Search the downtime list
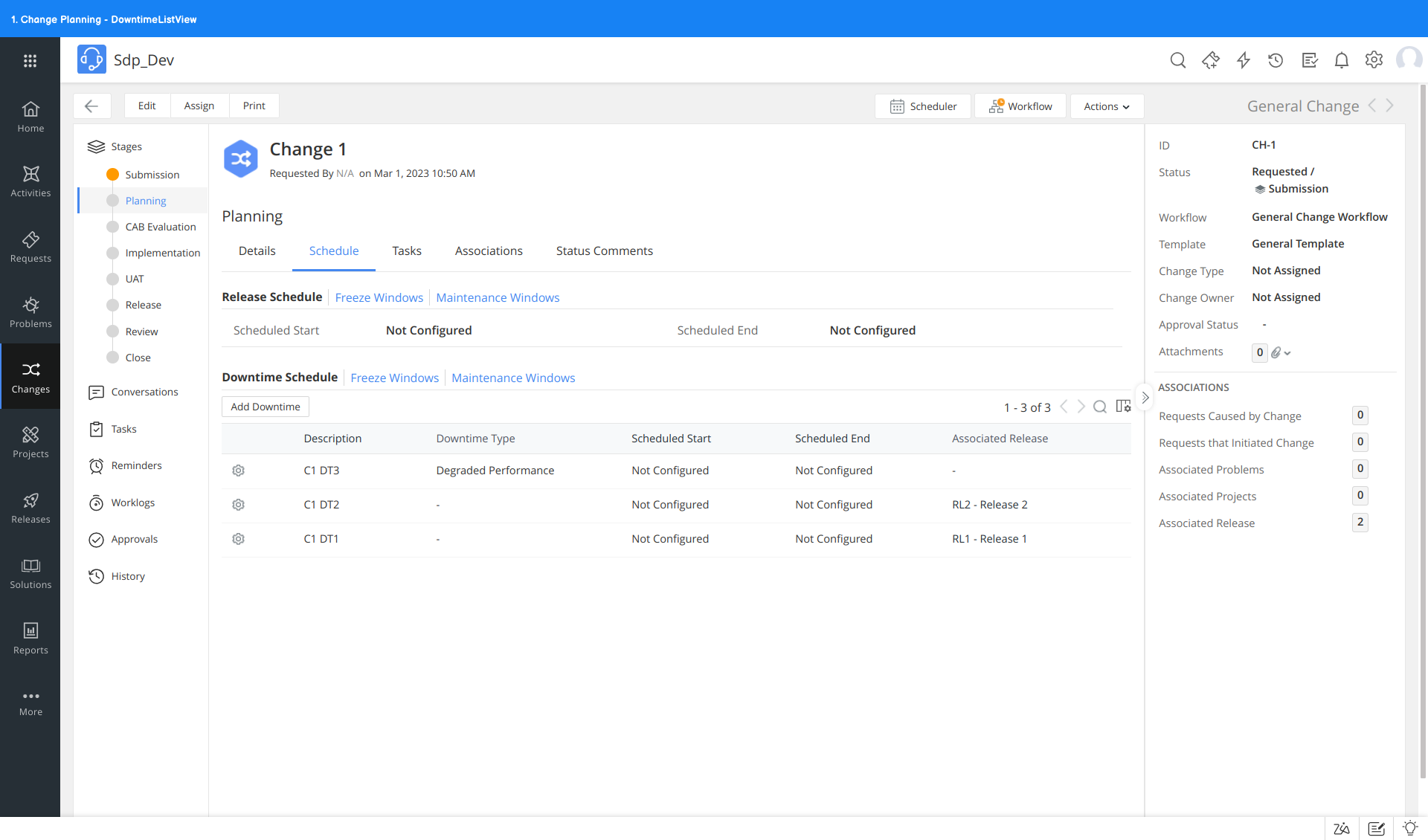The height and width of the screenshot is (840, 1428). click(x=1100, y=407)
